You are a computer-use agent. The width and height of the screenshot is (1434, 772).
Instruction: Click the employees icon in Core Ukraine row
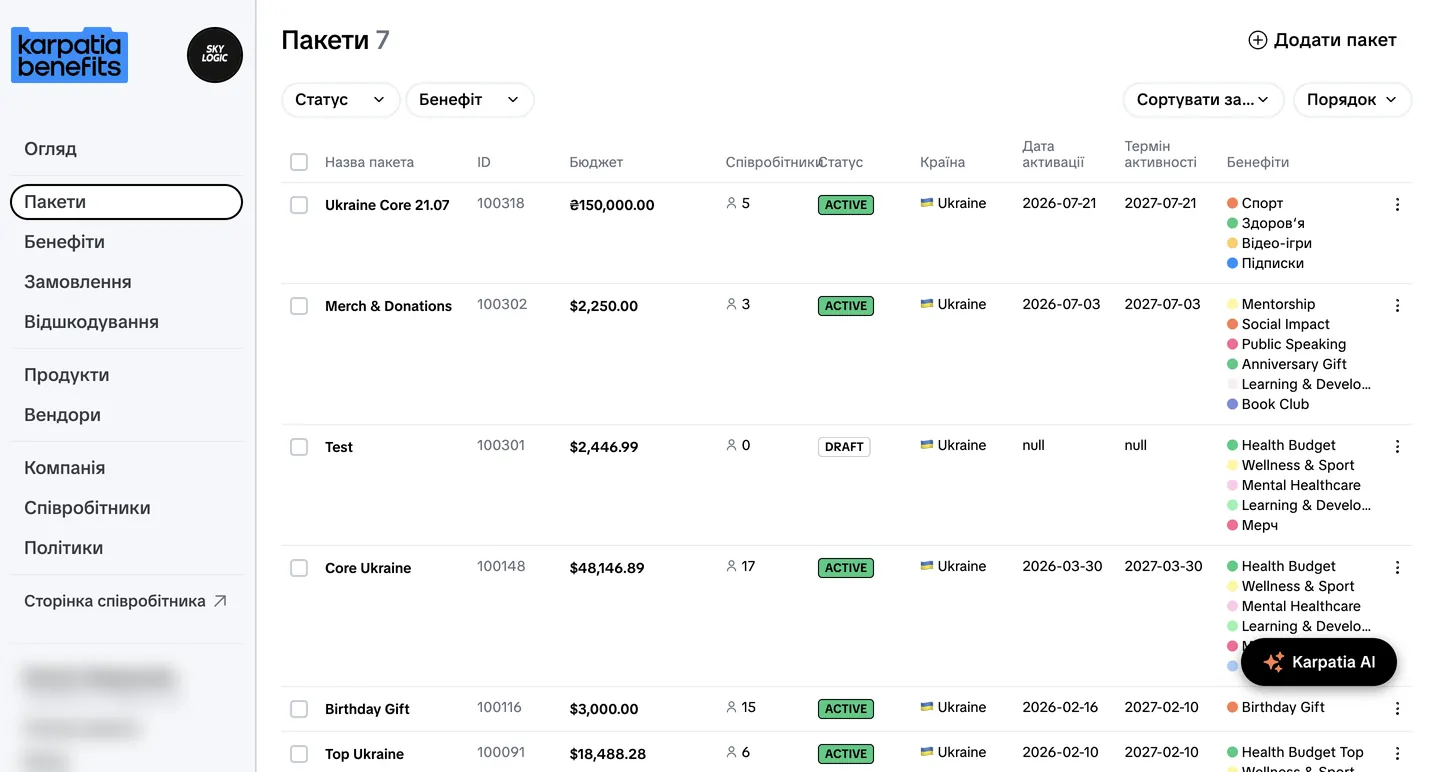[x=731, y=566]
